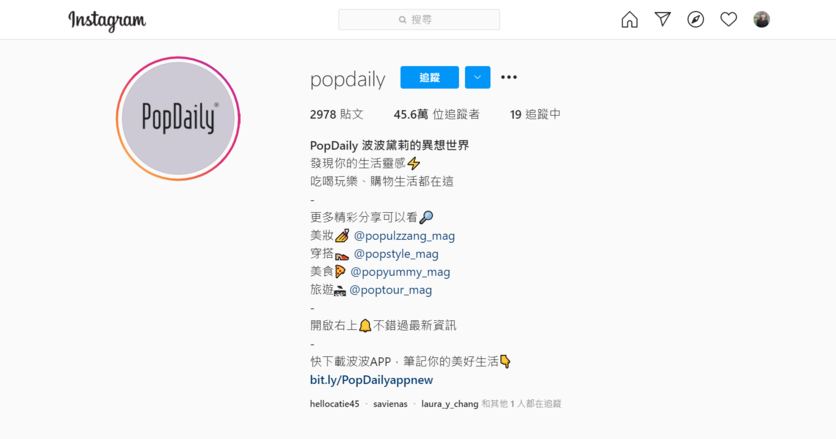836x439 pixels.
Task: View the PopDaily profile picture story
Action: pyautogui.click(x=178, y=118)
